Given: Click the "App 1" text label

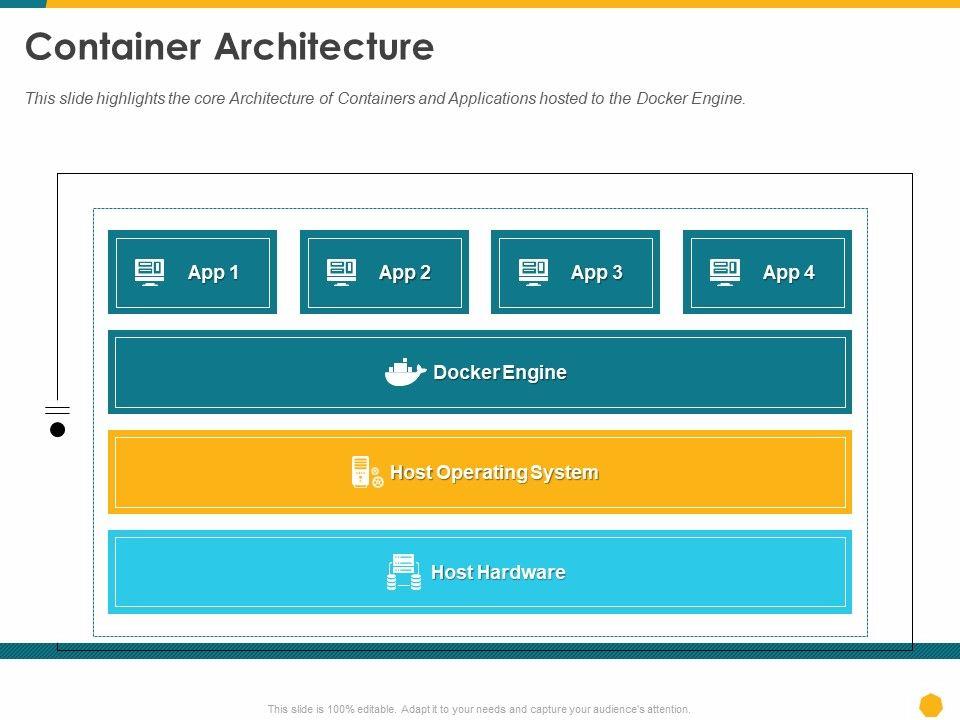Looking at the screenshot, I should click(213, 272).
